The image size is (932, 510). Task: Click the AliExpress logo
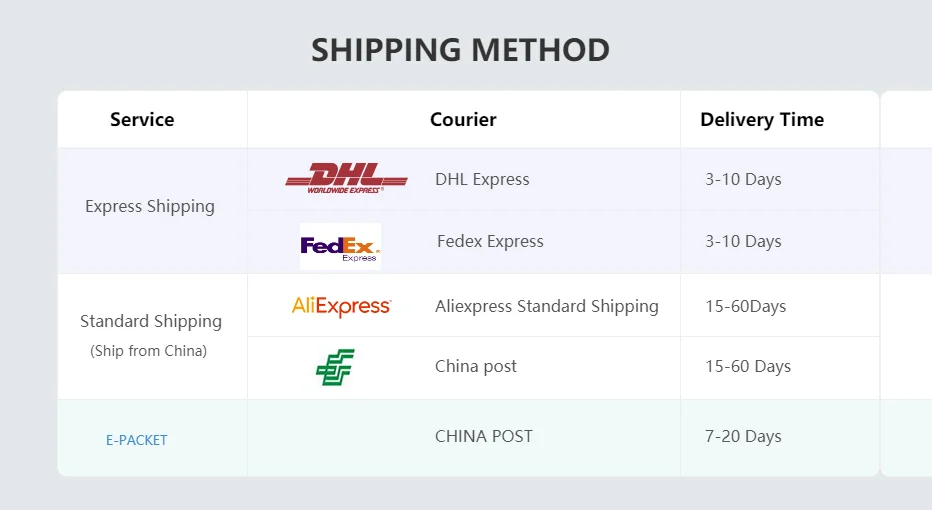pyautogui.click(x=341, y=306)
